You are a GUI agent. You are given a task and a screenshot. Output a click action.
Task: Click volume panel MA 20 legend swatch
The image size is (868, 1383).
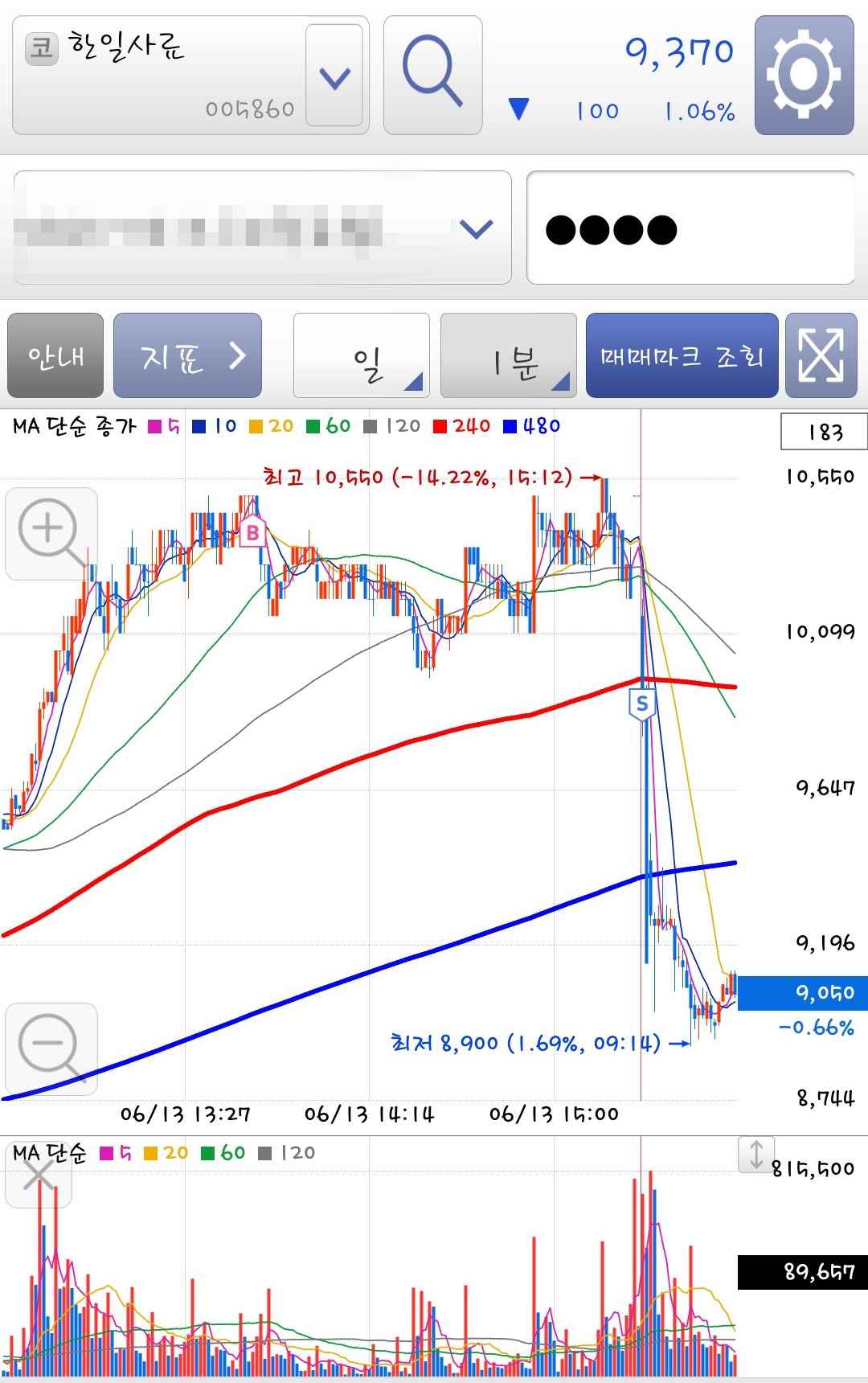point(150,1154)
